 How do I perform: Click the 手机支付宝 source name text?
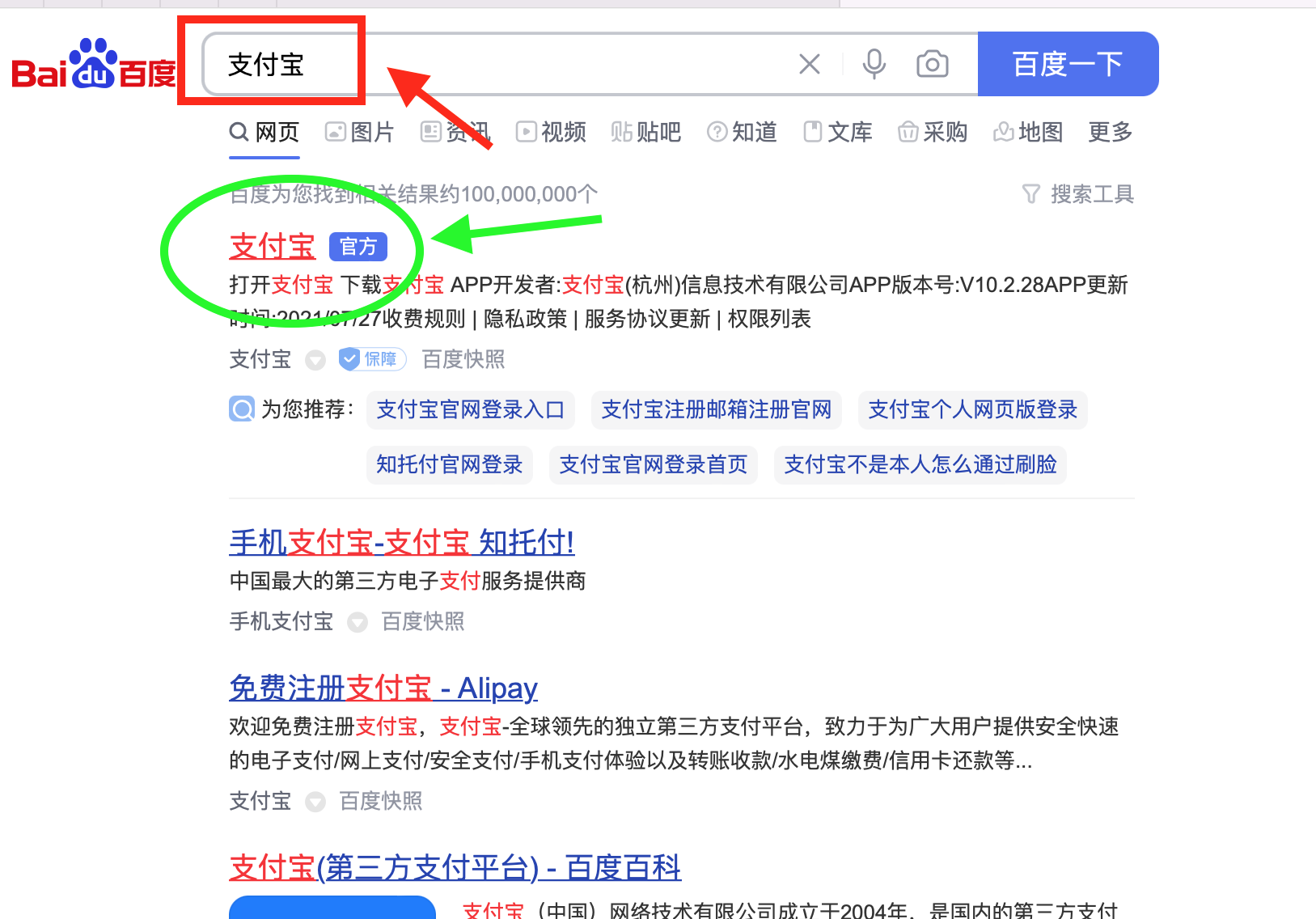pos(281,621)
